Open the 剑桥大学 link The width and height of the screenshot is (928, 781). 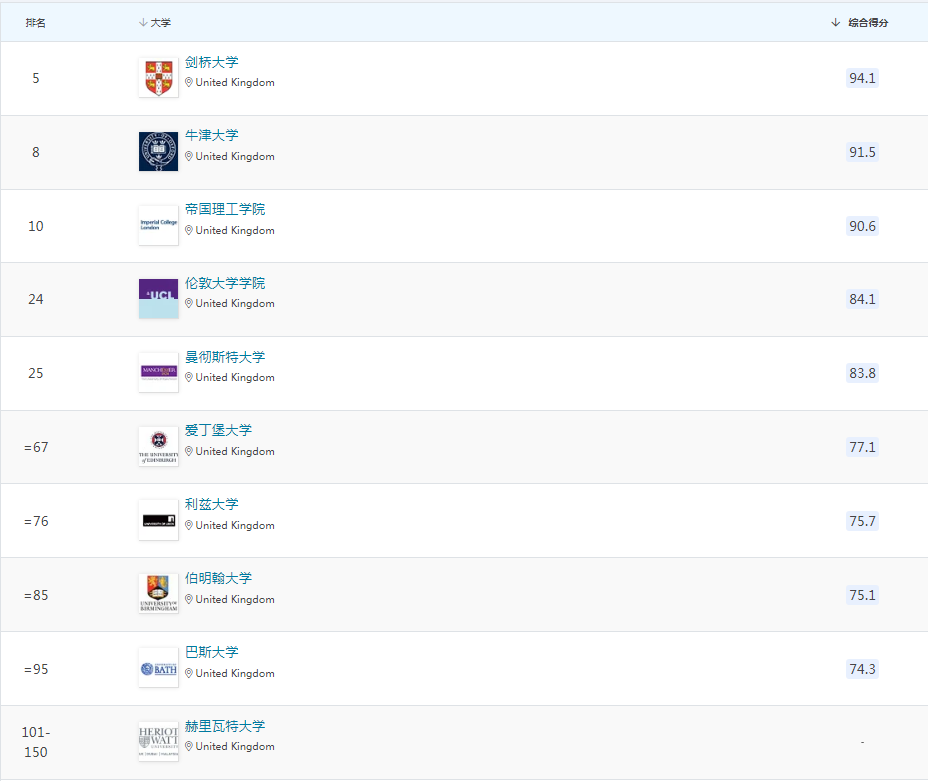pos(212,62)
